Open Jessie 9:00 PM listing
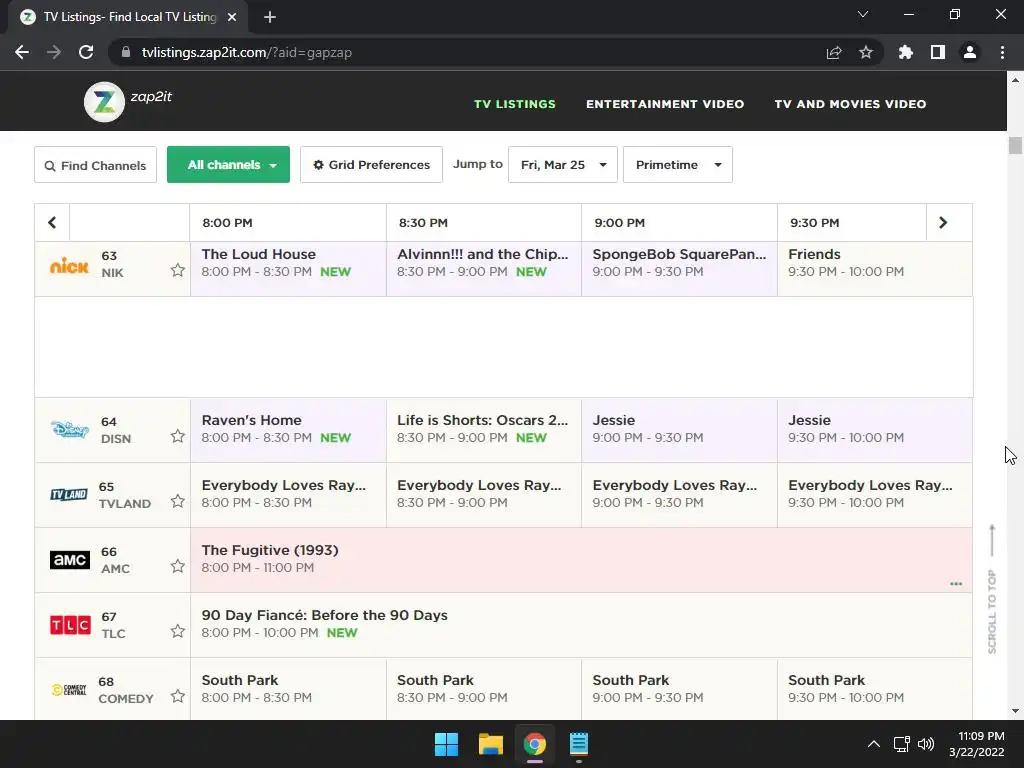The height and width of the screenshot is (768, 1024). pos(679,429)
